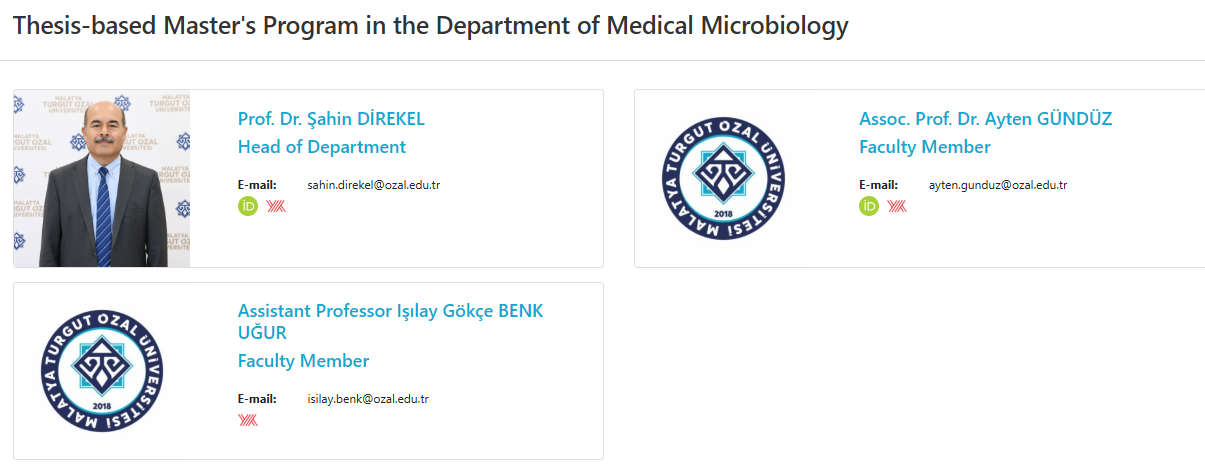Click Faculty Member under Ayten GÜNDÜZ

point(924,147)
